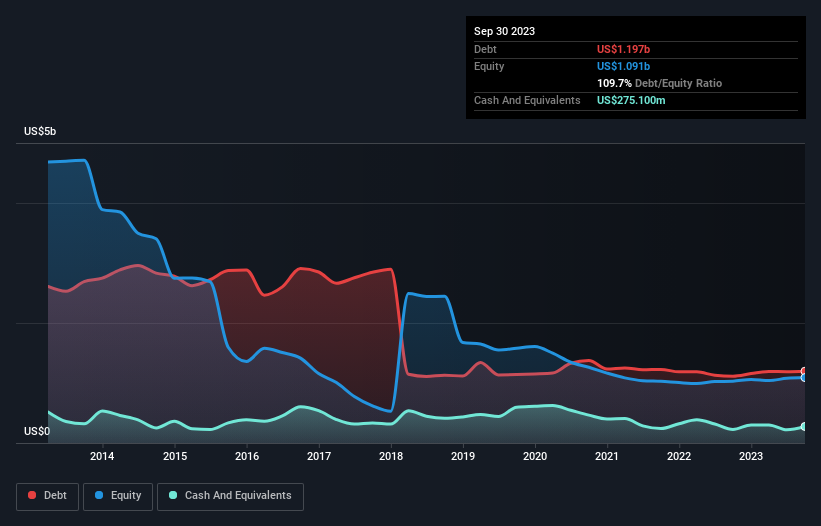Click the Equity label in tooltip
The height and width of the screenshot is (526, 821).
[489, 66]
